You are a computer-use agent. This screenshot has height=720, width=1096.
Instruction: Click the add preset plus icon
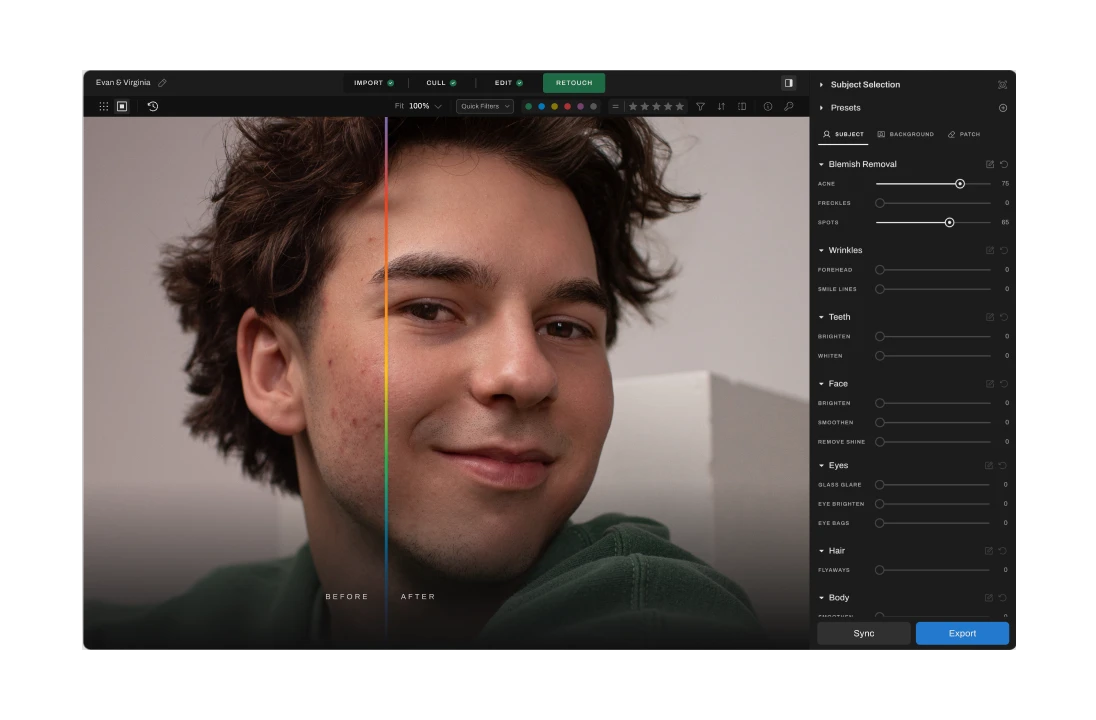pos(1003,108)
